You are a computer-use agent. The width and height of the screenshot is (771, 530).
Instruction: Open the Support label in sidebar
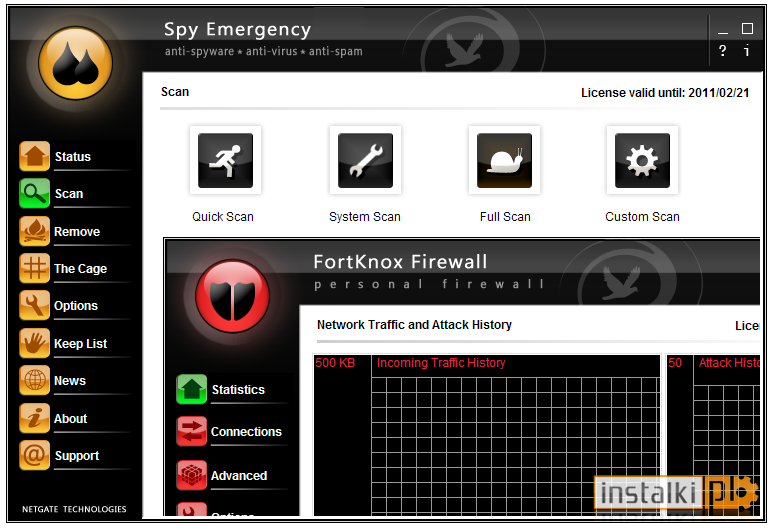77,456
